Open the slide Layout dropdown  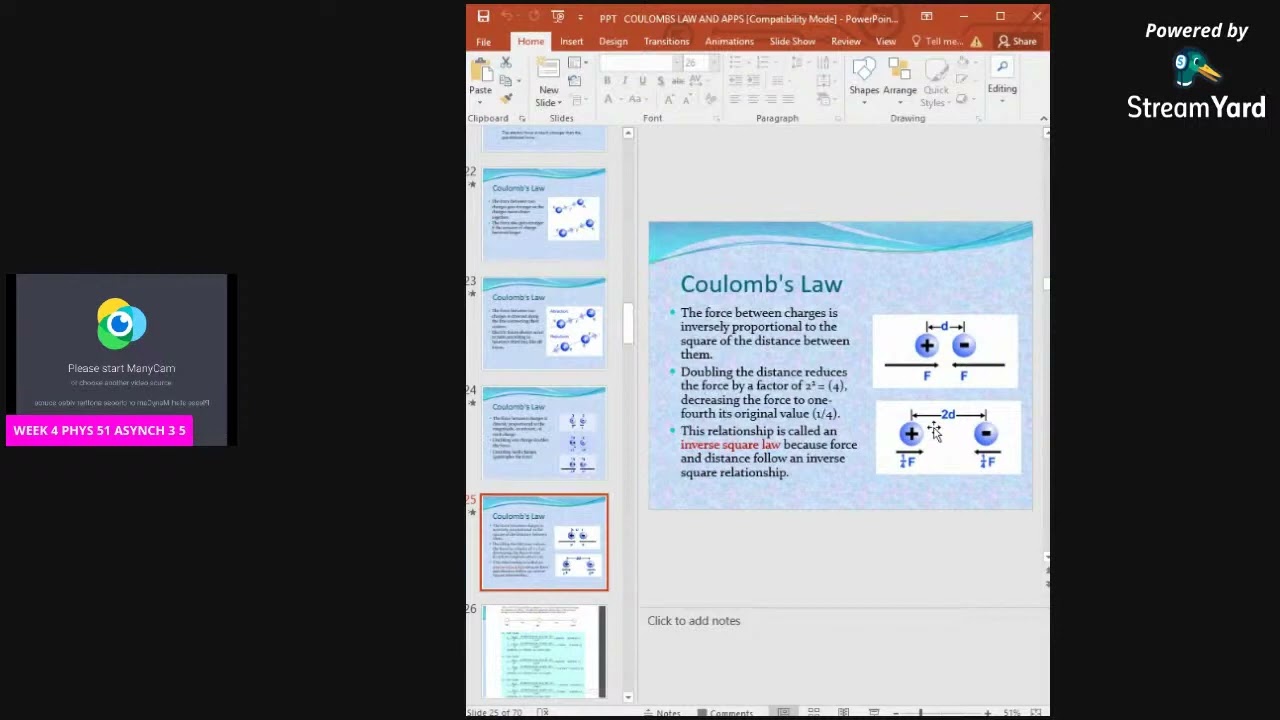(577, 62)
